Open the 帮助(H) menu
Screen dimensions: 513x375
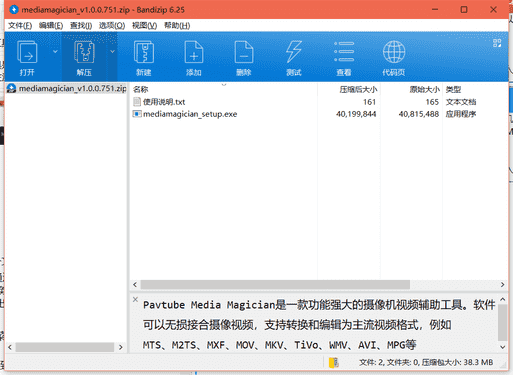coord(177,26)
